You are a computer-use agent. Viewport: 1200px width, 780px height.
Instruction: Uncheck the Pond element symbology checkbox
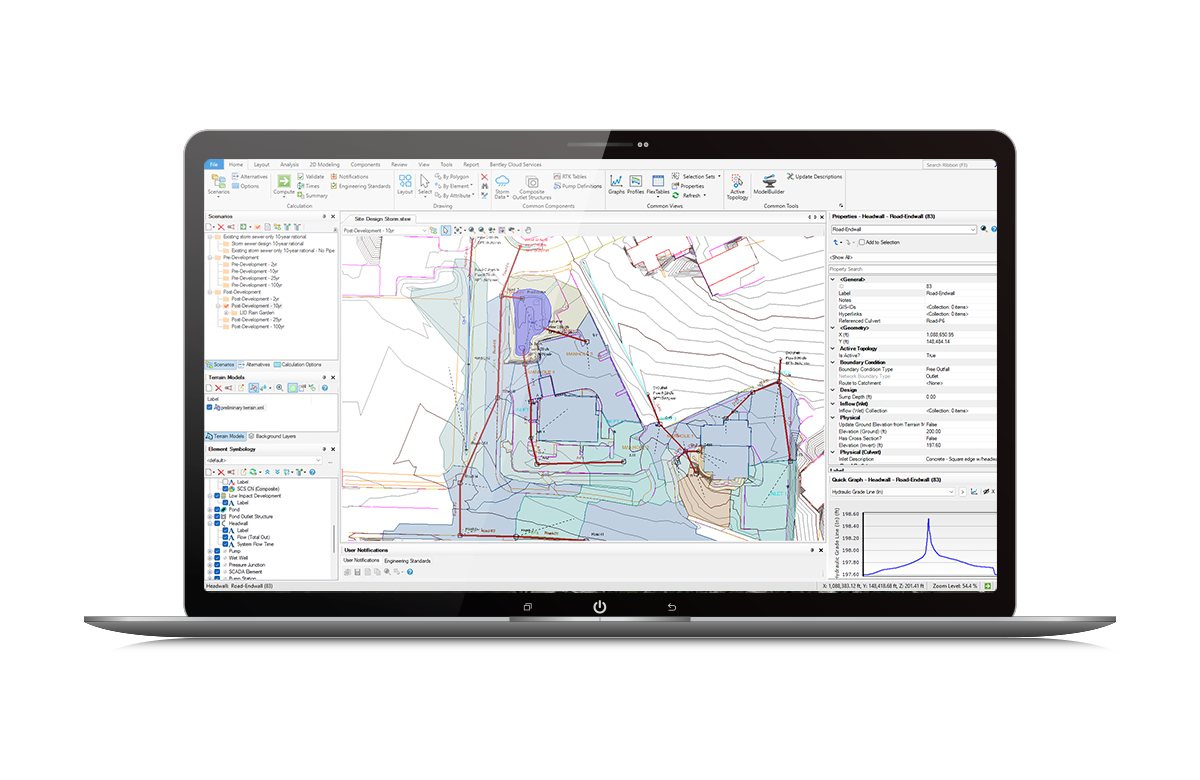[217, 509]
